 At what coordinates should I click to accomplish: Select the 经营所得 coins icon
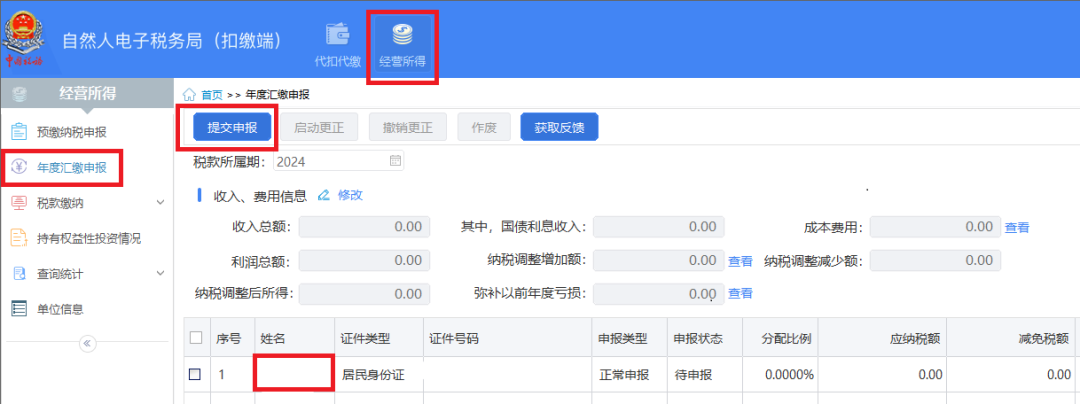pyautogui.click(x=402, y=34)
